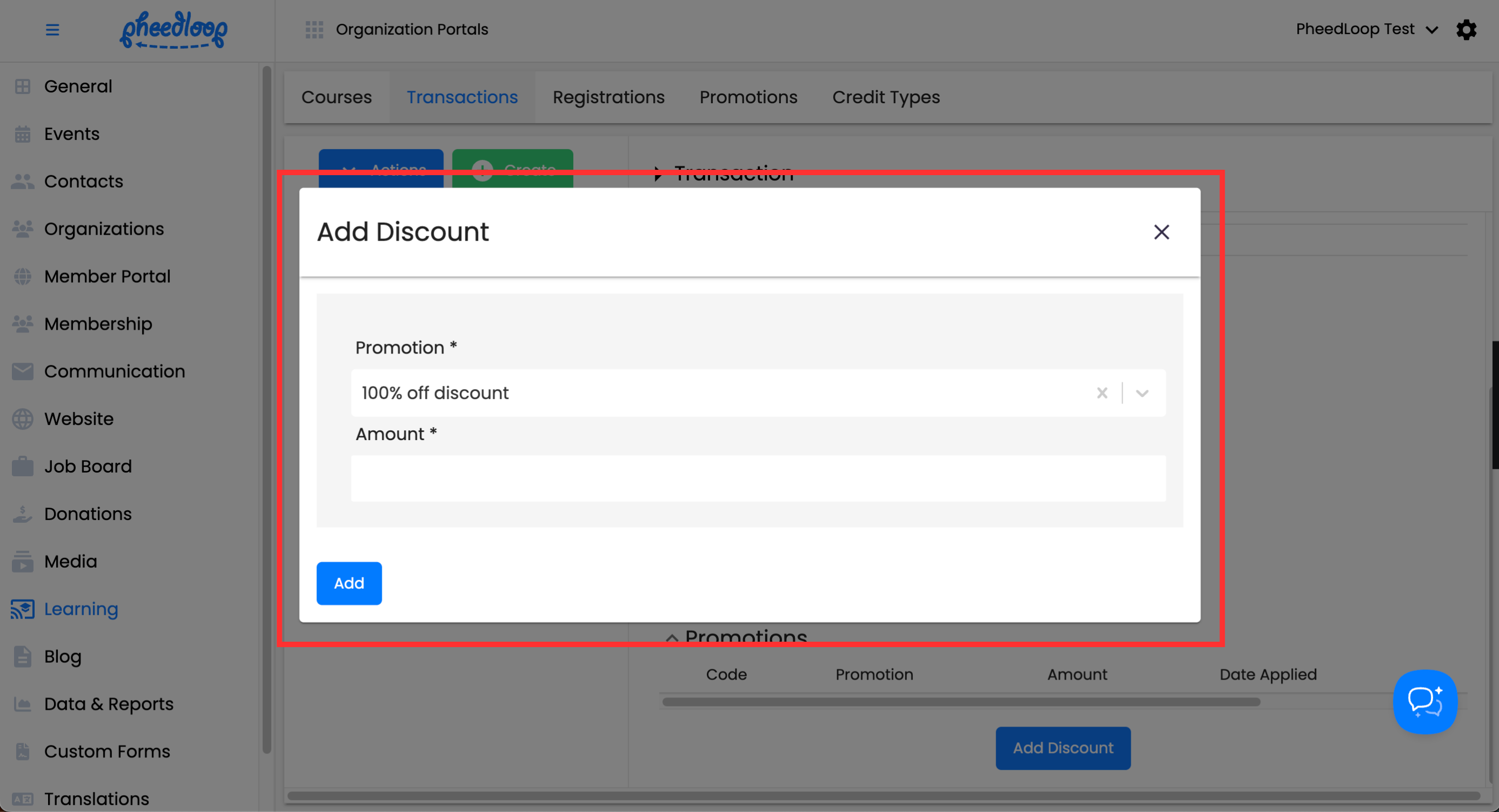Viewport: 1499px width, 812px height.
Task: Switch to the Registrations tab
Action: 608,97
